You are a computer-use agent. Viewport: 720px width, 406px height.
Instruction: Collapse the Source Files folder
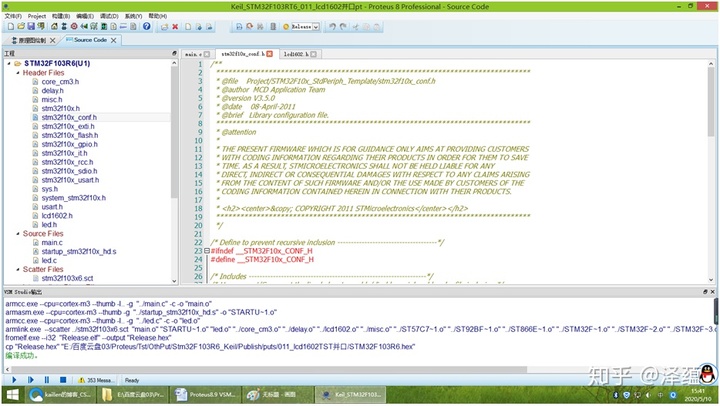click(x=18, y=233)
